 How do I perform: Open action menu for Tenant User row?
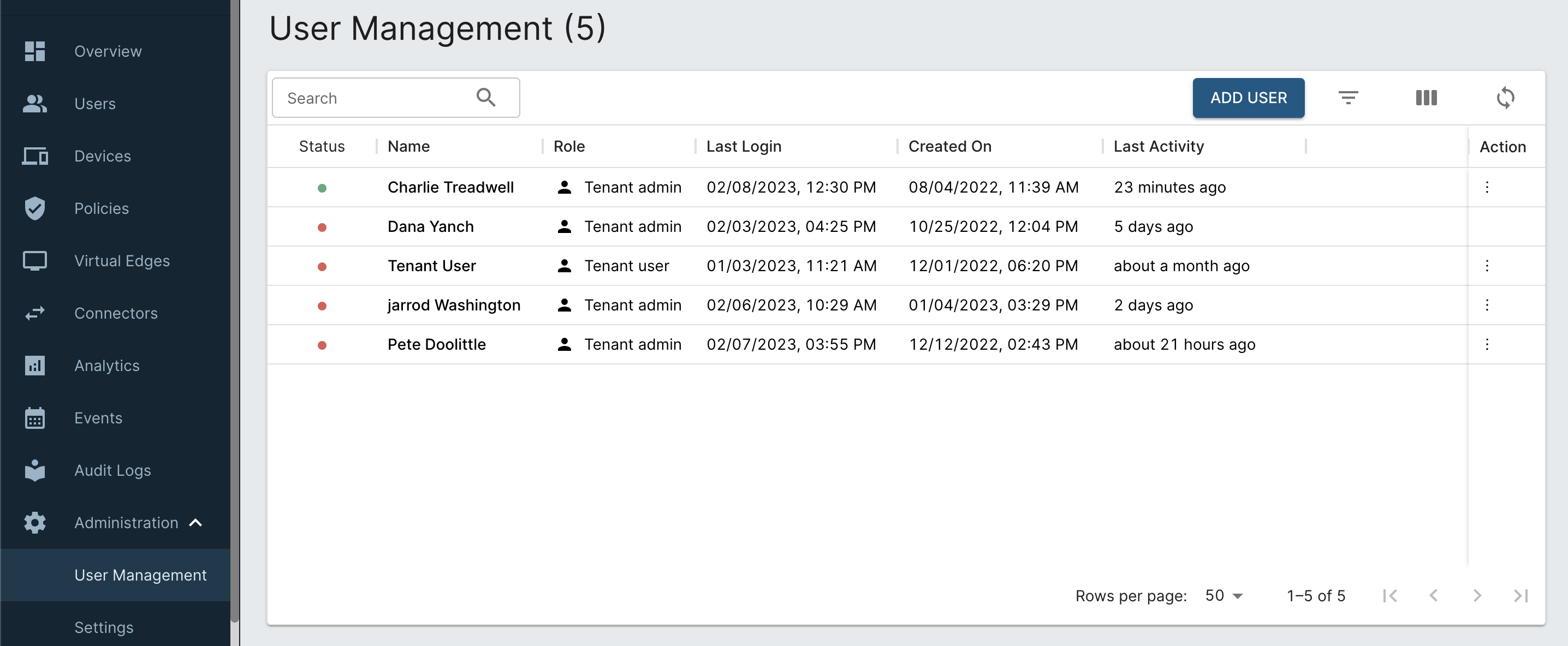pyautogui.click(x=1487, y=266)
